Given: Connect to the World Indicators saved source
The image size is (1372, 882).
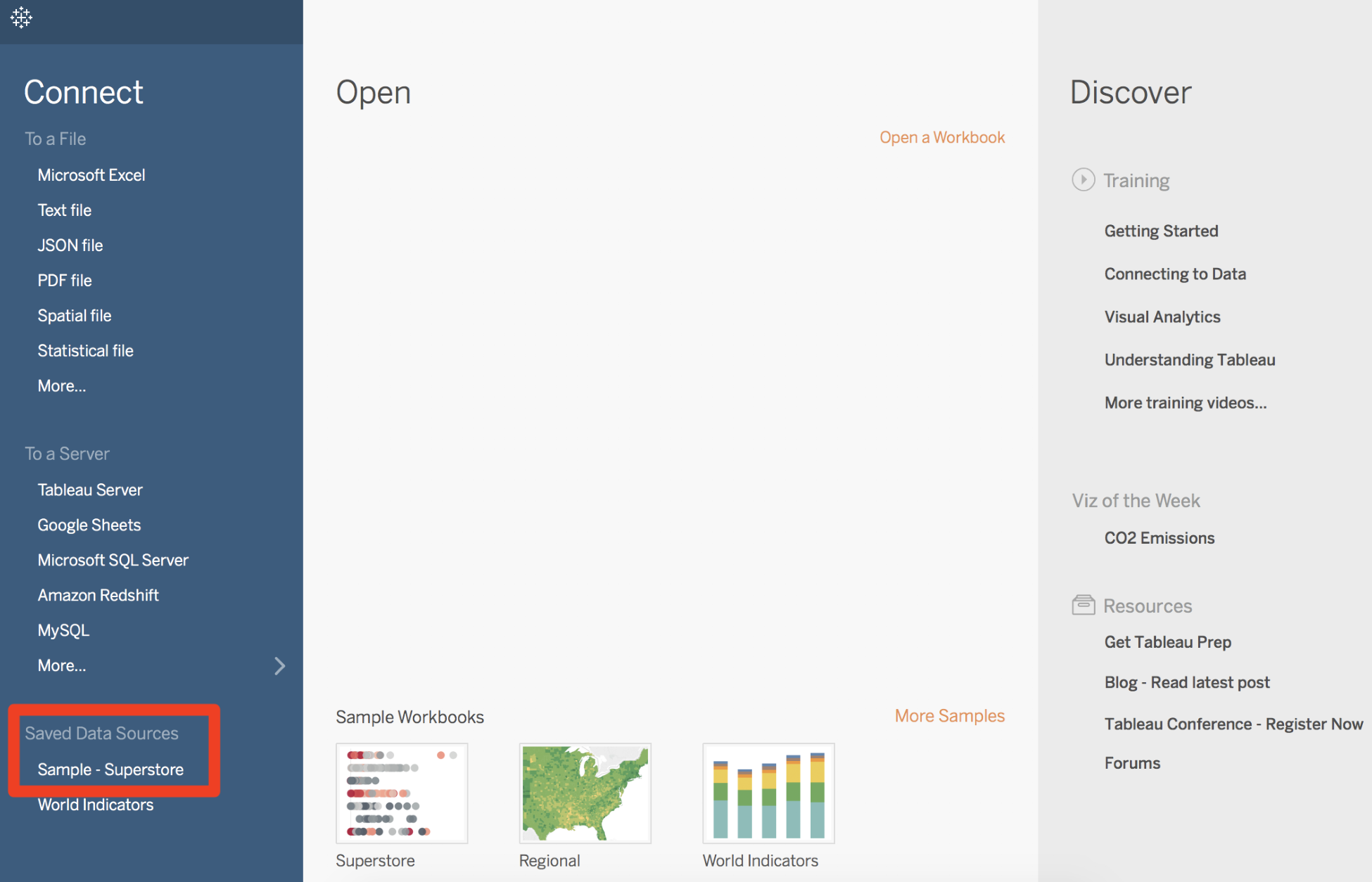Looking at the screenshot, I should 96,805.
